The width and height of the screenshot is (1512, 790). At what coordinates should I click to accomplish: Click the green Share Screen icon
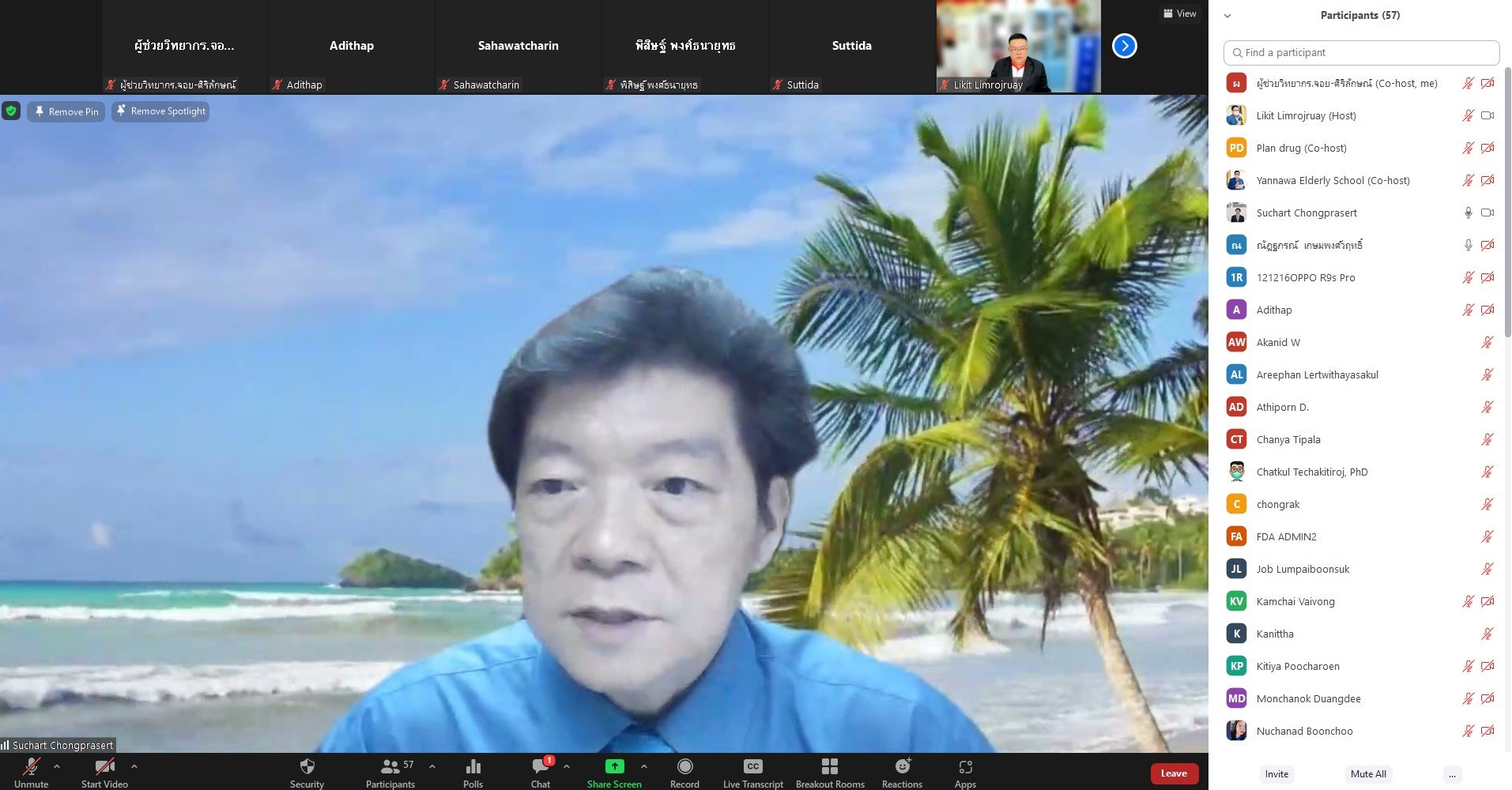pyautogui.click(x=614, y=766)
